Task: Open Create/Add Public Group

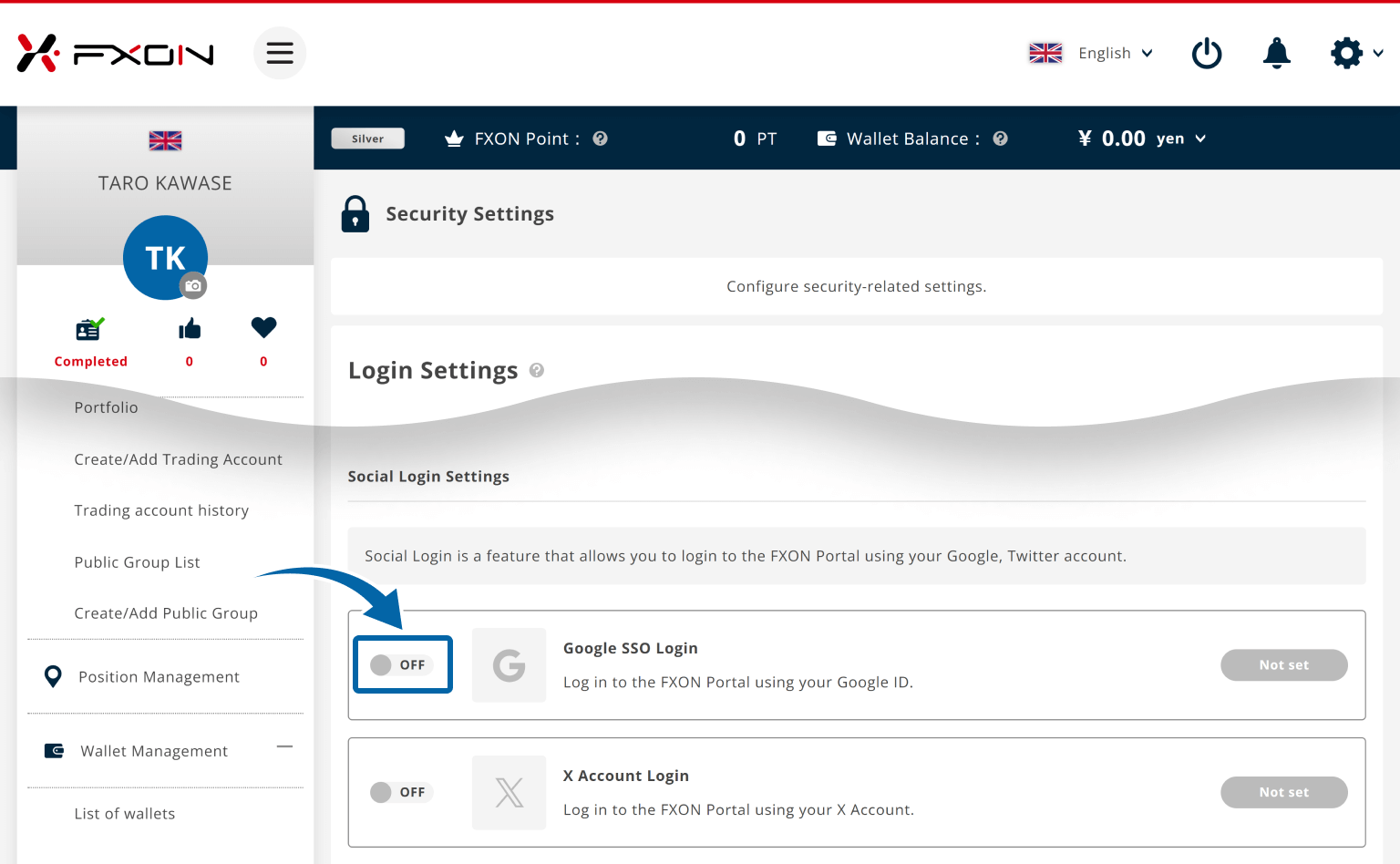Action: (x=166, y=613)
